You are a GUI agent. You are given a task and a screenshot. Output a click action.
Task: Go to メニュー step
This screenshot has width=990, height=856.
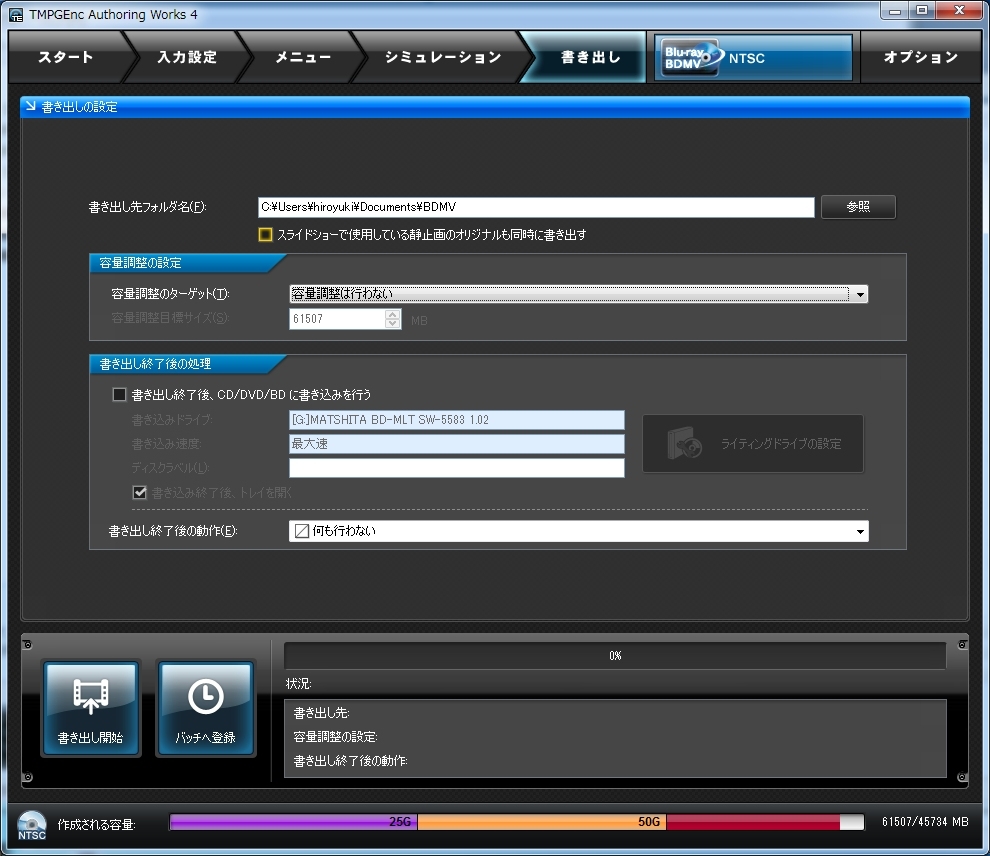point(303,57)
